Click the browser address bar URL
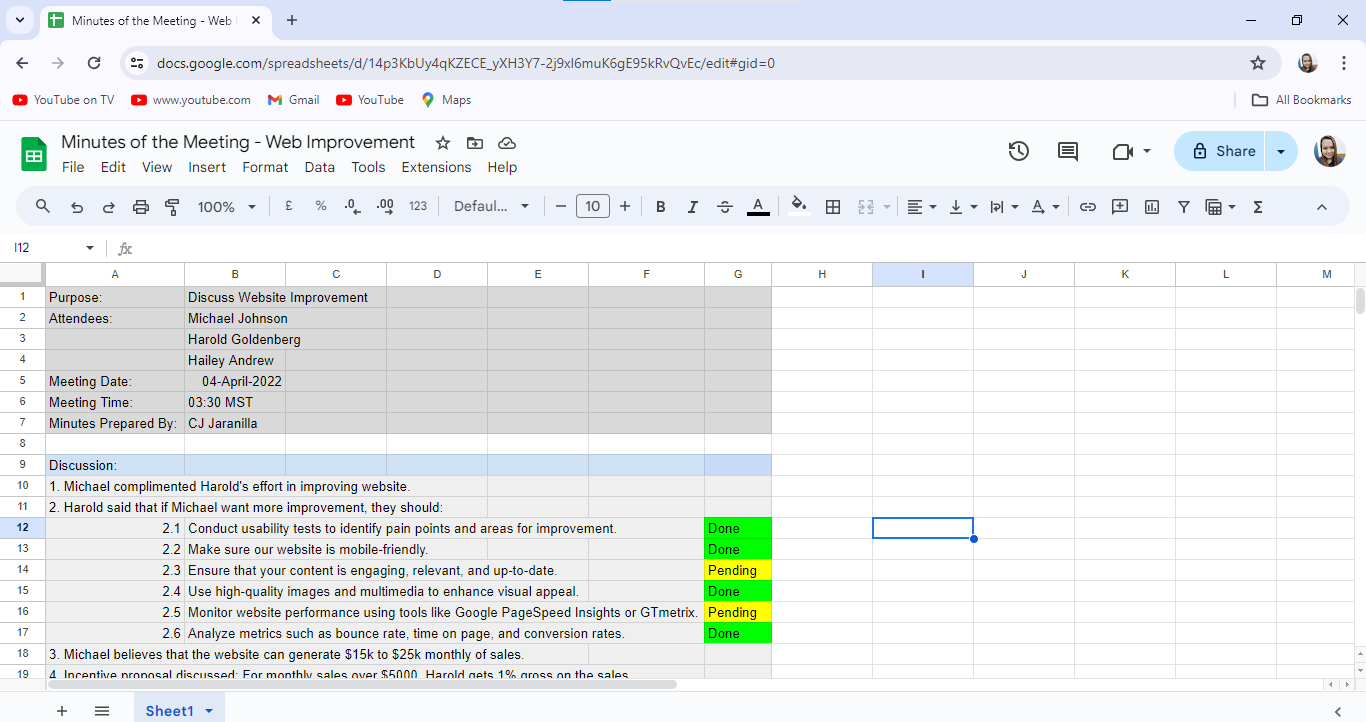This screenshot has width=1366, height=722. click(466, 63)
